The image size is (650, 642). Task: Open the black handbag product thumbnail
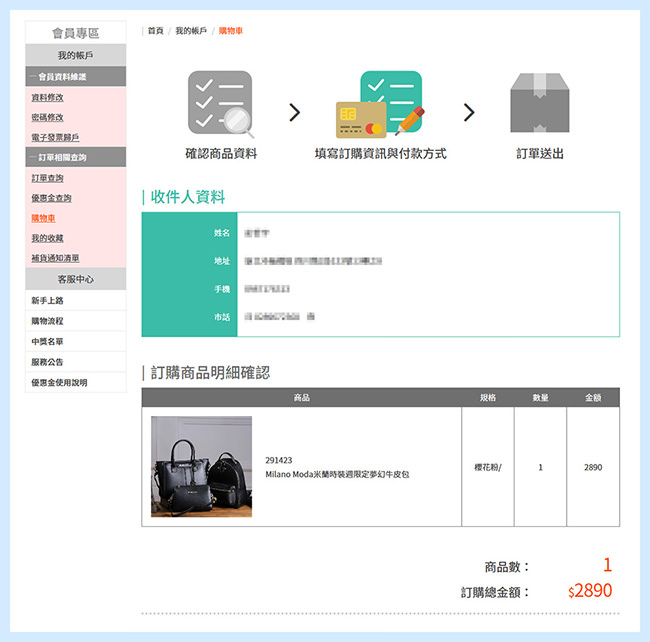tap(201, 466)
